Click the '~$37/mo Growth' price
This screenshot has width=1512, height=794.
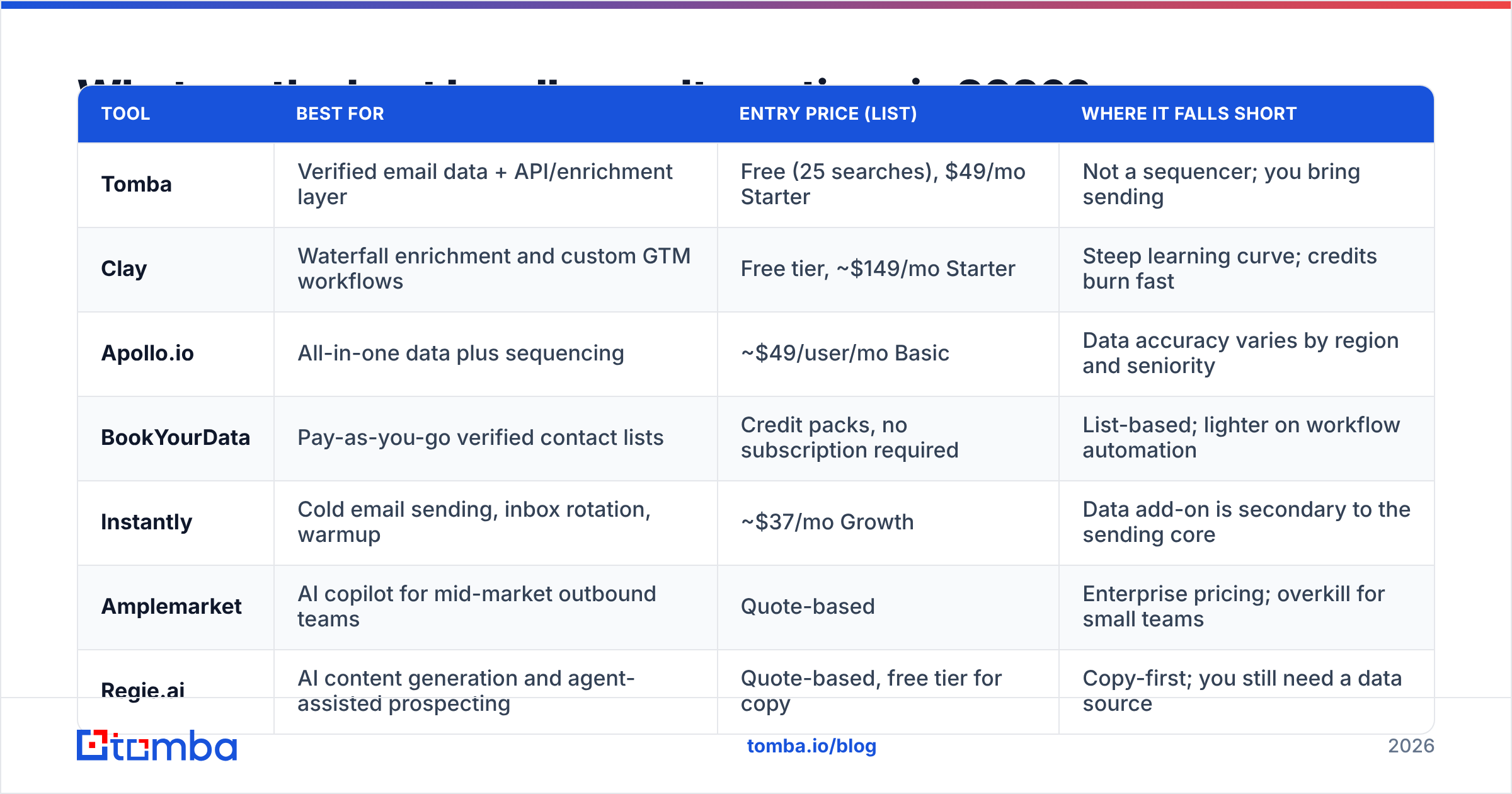(827, 522)
